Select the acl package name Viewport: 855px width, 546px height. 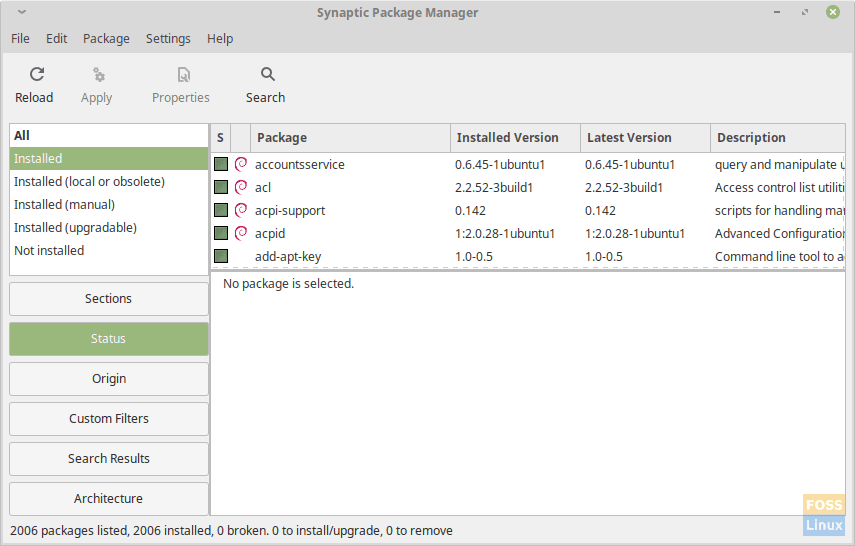pos(263,188)
